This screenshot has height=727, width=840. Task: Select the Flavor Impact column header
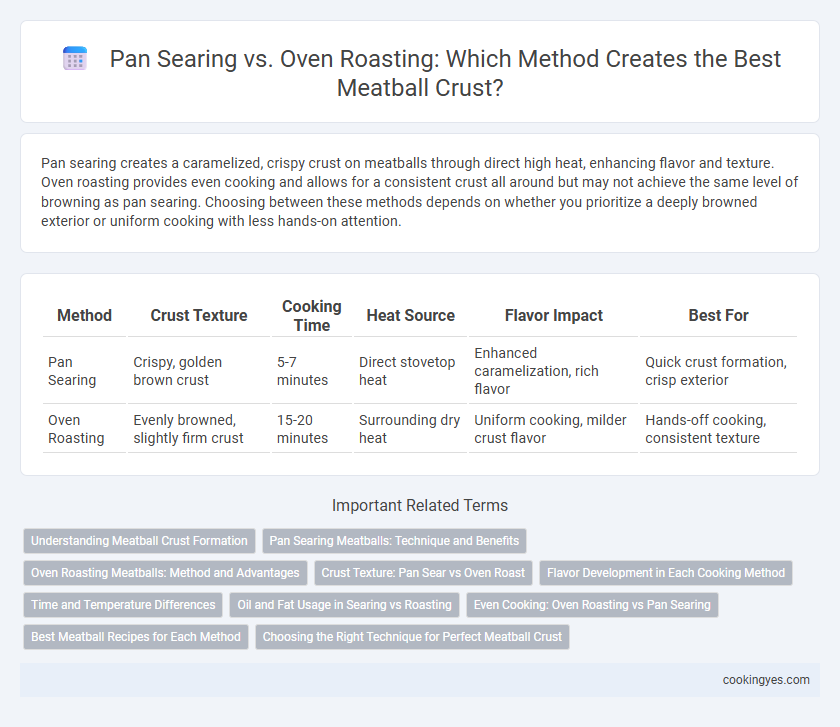(553, 316)
